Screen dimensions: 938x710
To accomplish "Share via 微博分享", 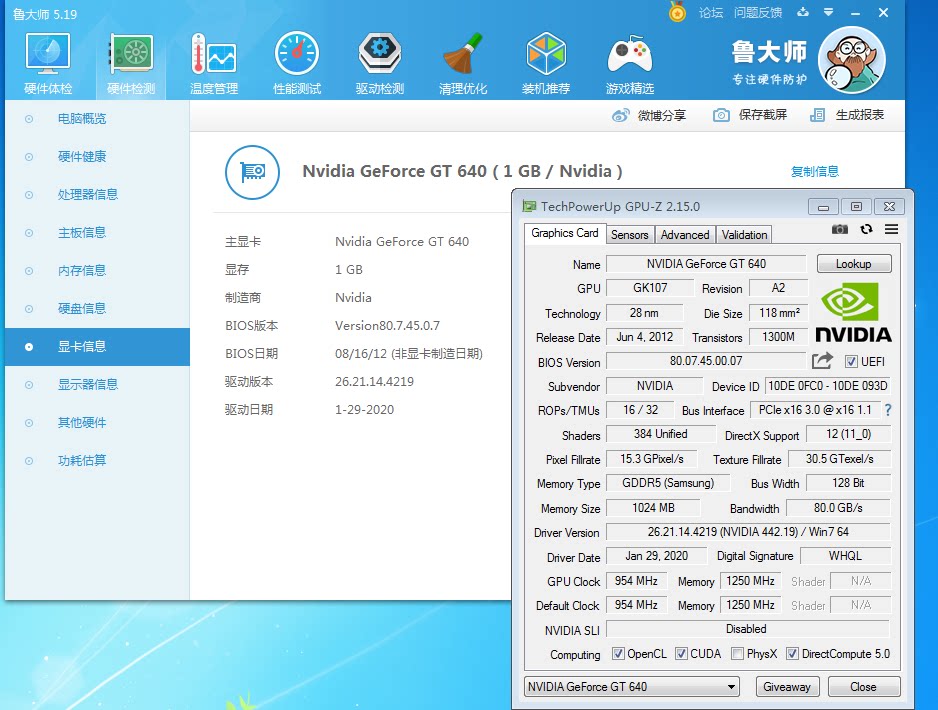I will (649, 115).
